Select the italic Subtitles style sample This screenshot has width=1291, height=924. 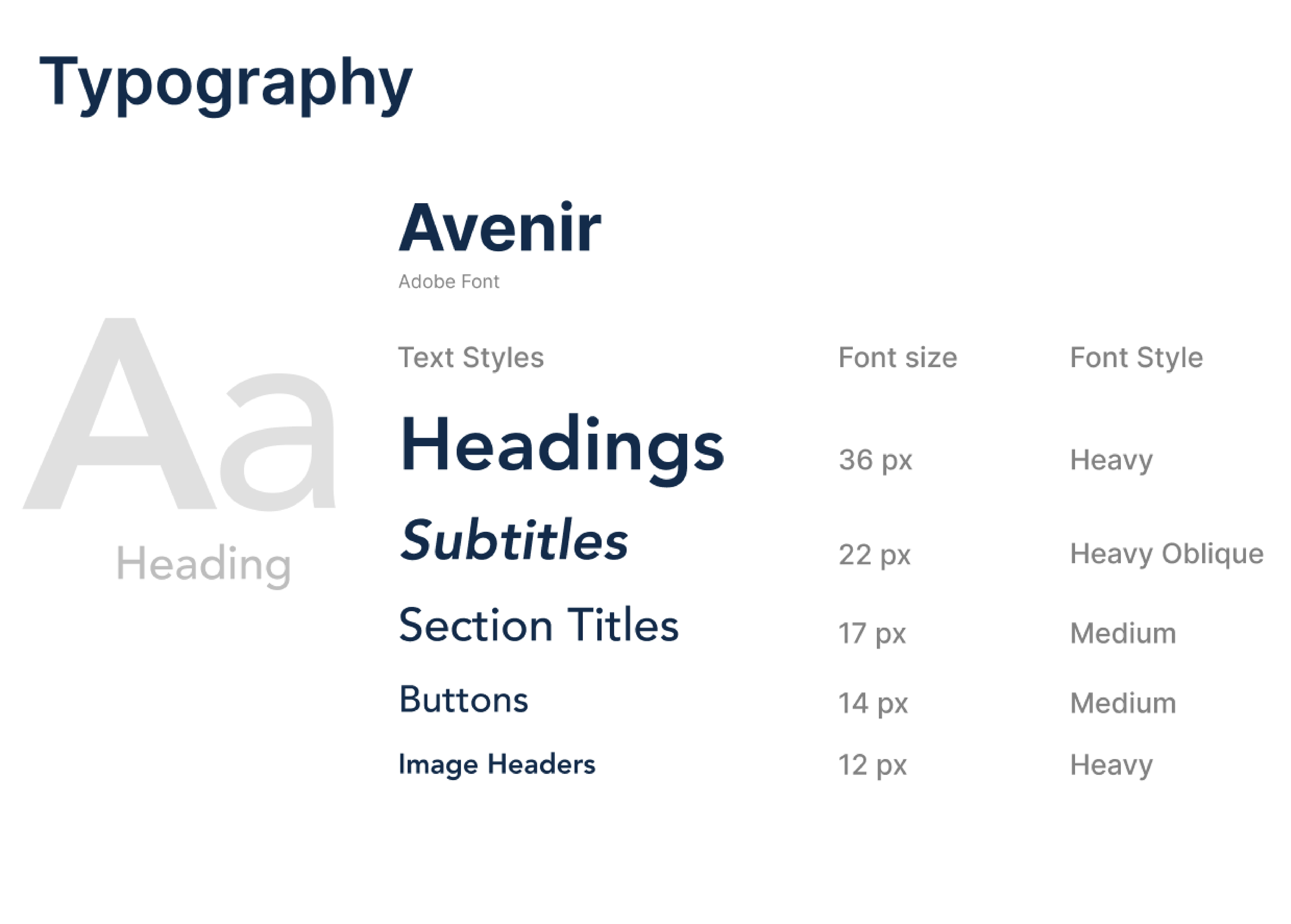coord(514,541)
